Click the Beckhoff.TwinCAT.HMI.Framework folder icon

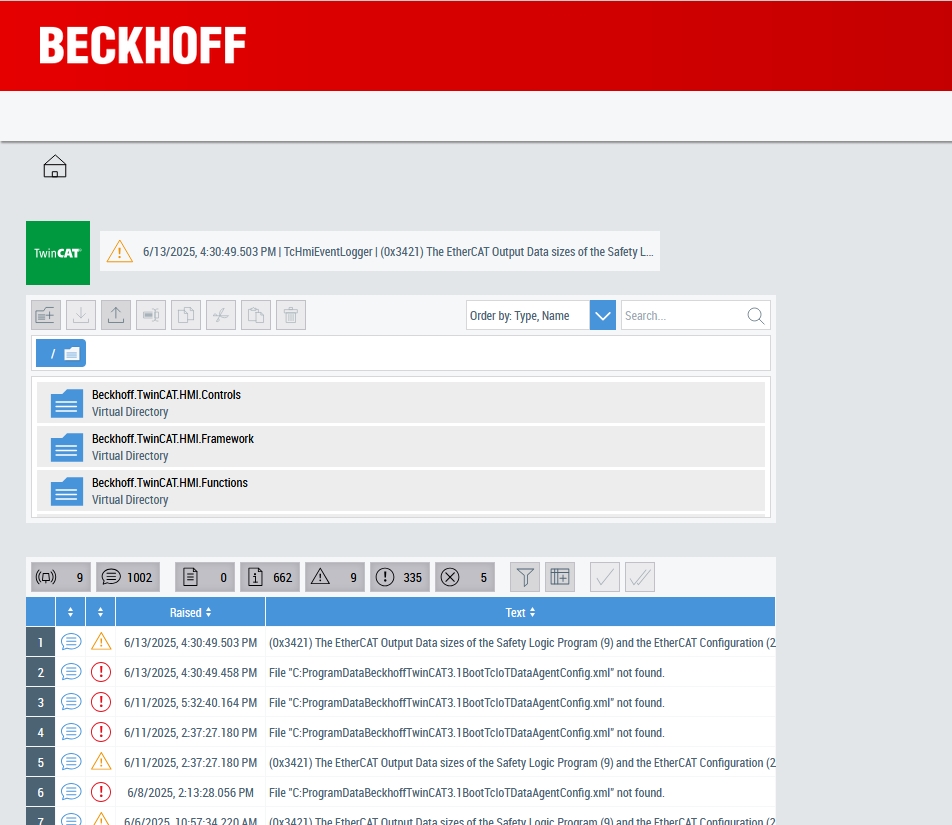point(66,447)
